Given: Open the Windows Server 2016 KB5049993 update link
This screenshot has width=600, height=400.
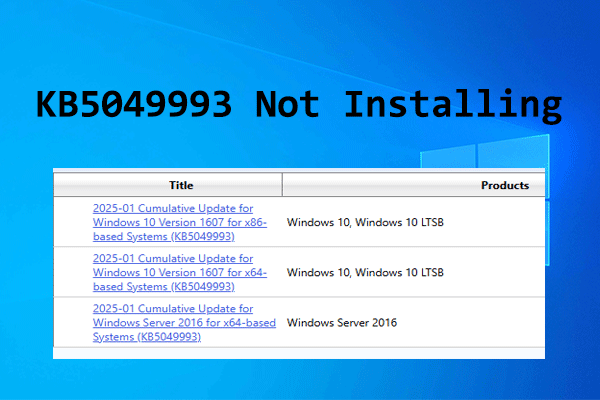Looking at the screenshot, I should coord(184,323).
